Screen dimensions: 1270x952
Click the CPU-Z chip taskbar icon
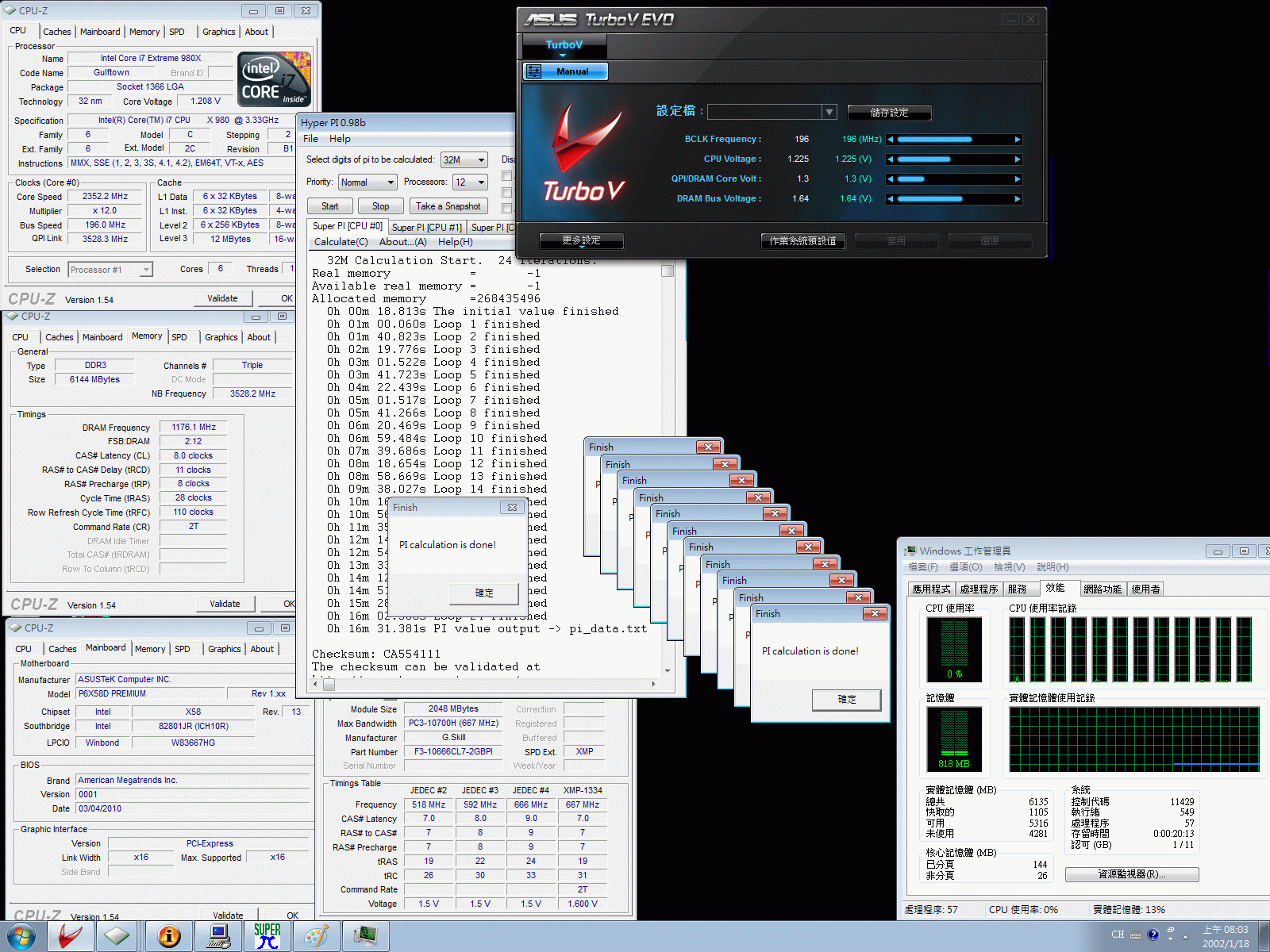point(117,936)
